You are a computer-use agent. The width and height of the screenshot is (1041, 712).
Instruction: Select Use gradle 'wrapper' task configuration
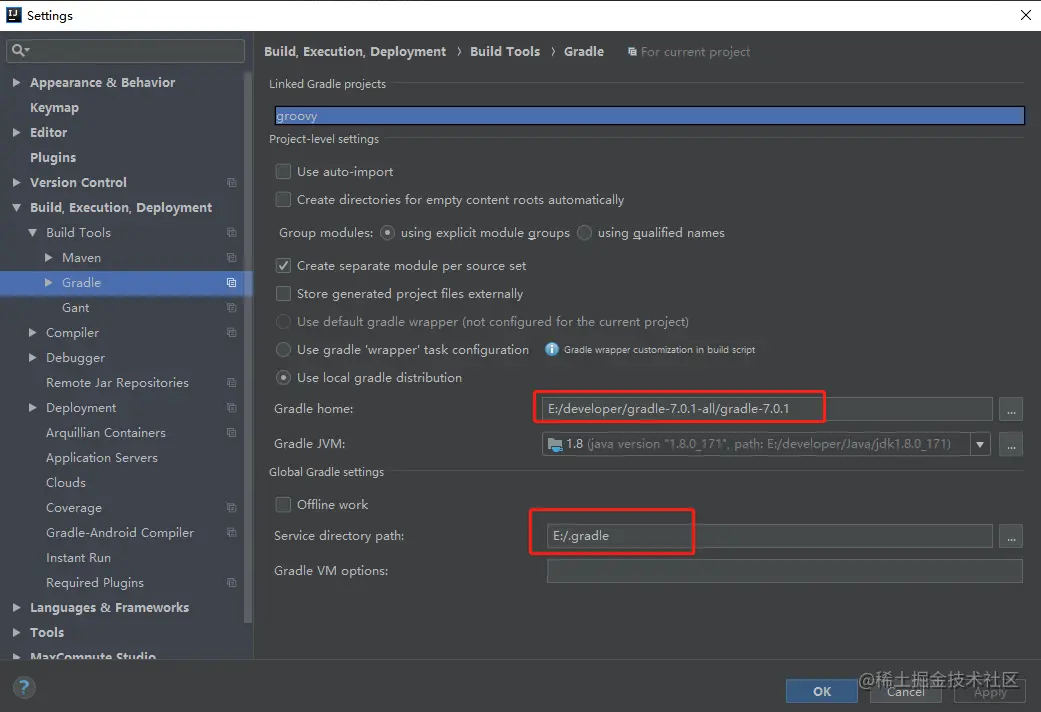[283, 349]
